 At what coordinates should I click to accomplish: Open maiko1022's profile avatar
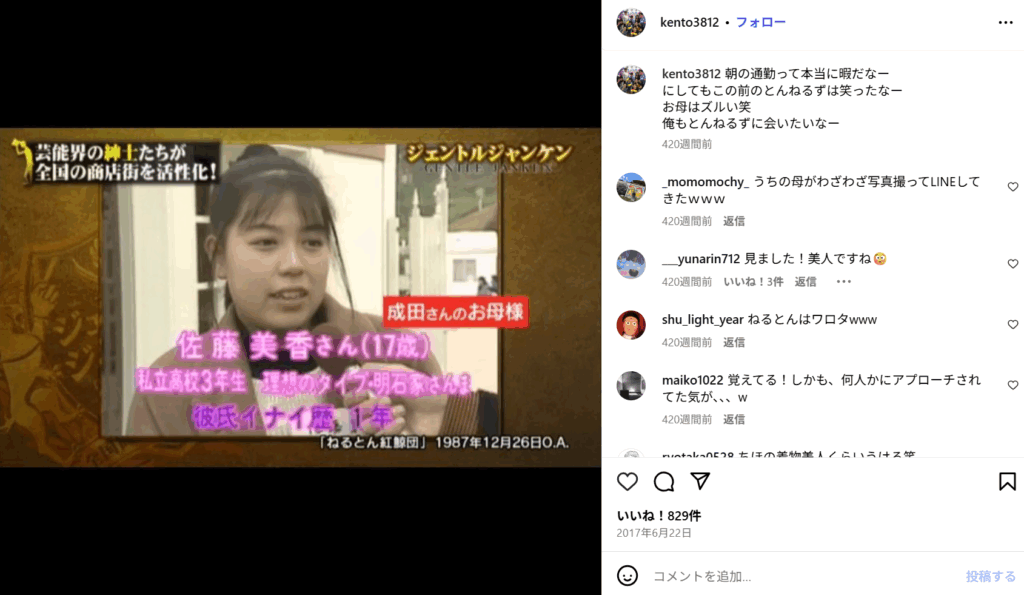[631, 386]
